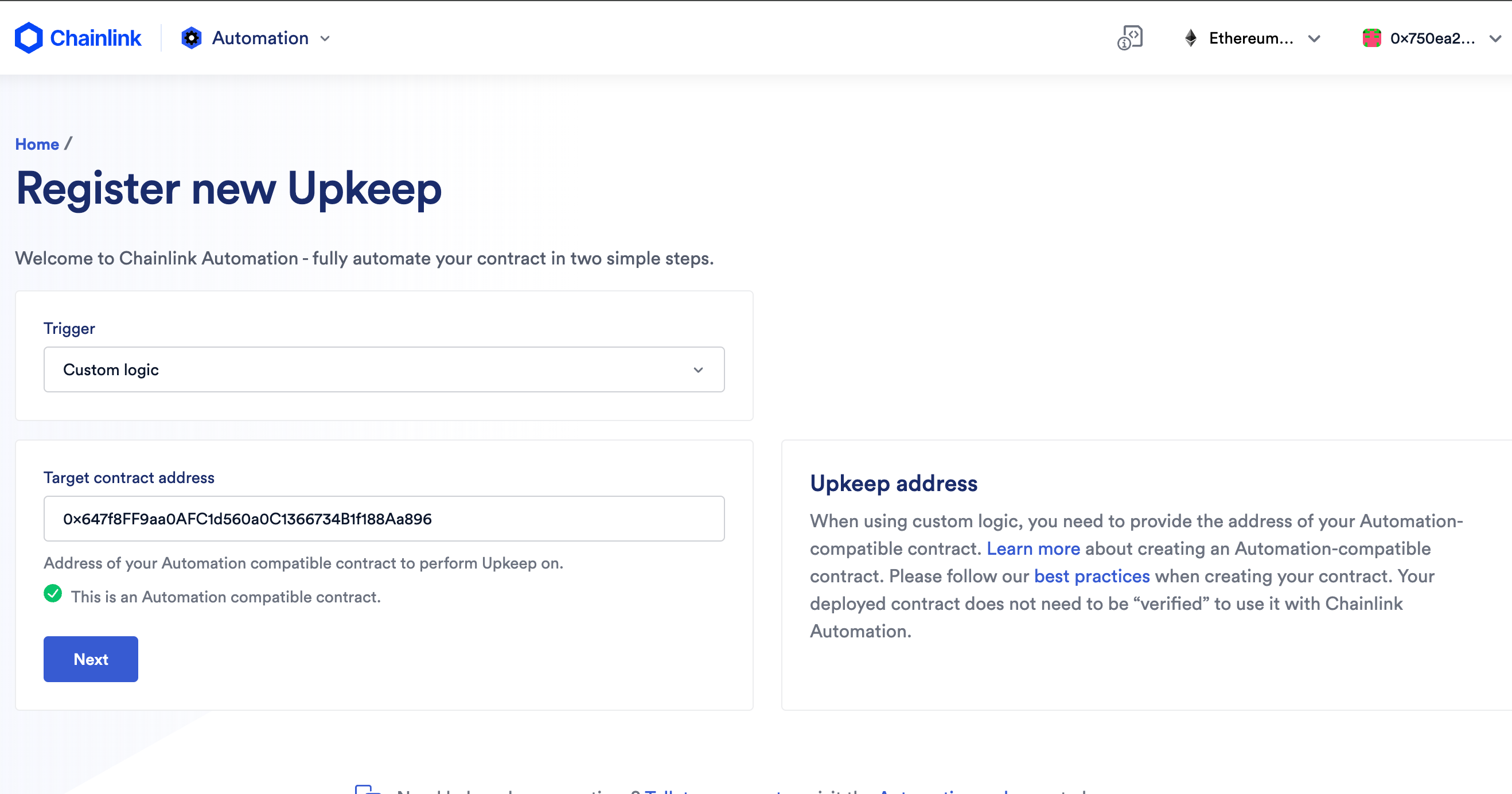Expand the 0x750ea2 wallet account chevron
This screenshot has height=794, width=1512.
(1495, 39)
